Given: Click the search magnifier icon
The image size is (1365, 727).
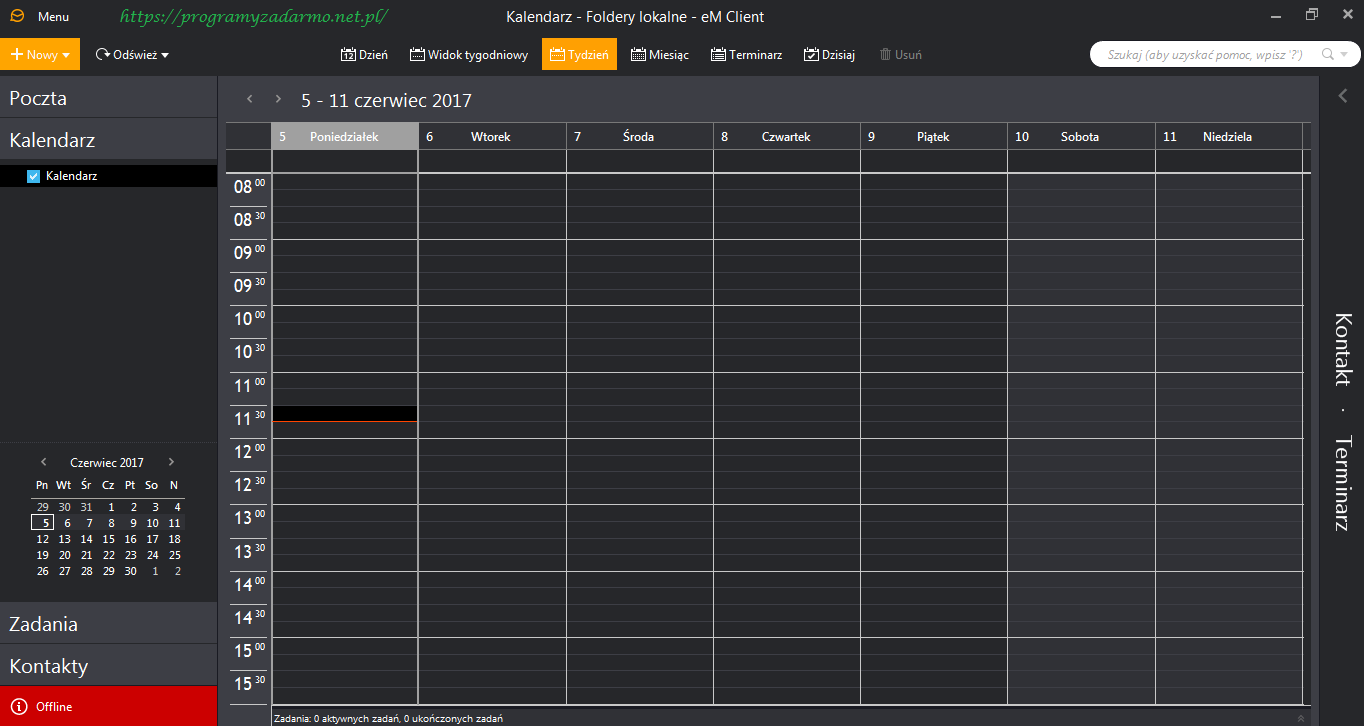Looking at the screenshot, I should point(1328,55).
